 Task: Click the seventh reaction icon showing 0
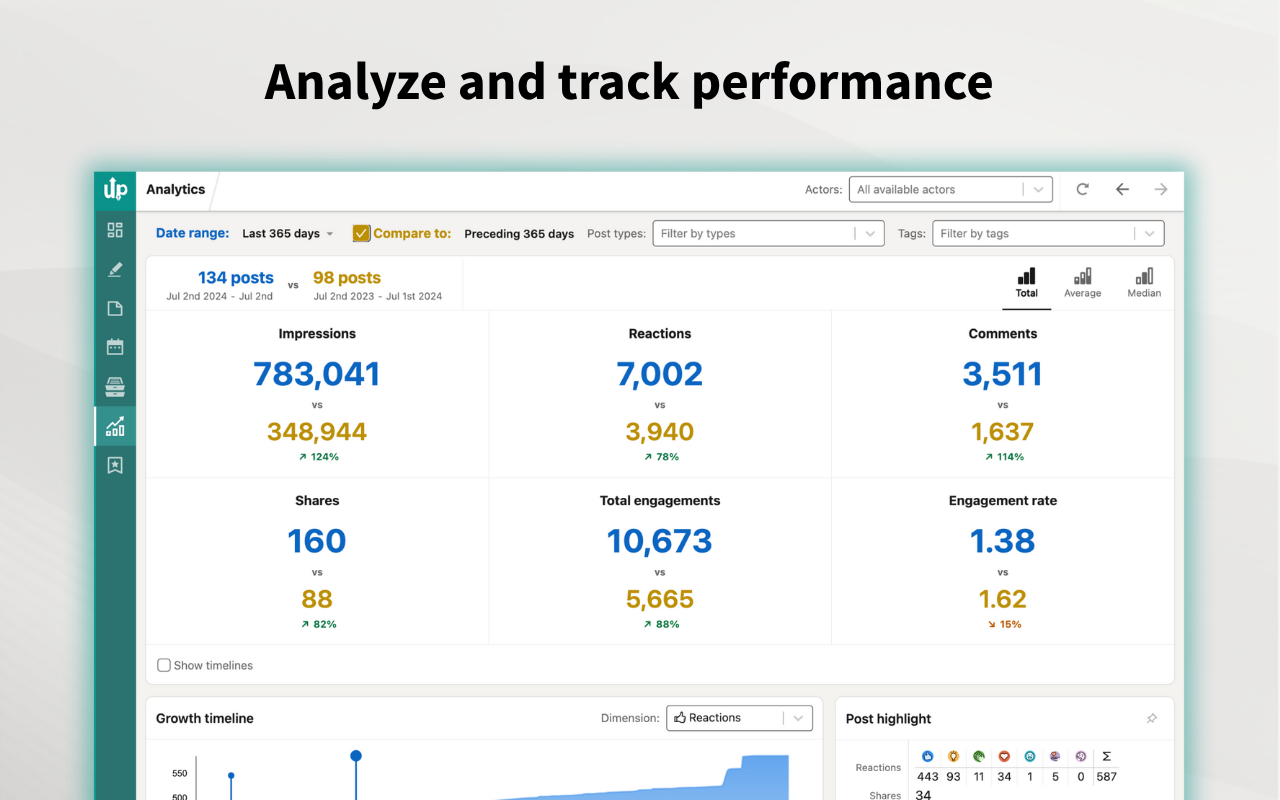(1080, 757)
